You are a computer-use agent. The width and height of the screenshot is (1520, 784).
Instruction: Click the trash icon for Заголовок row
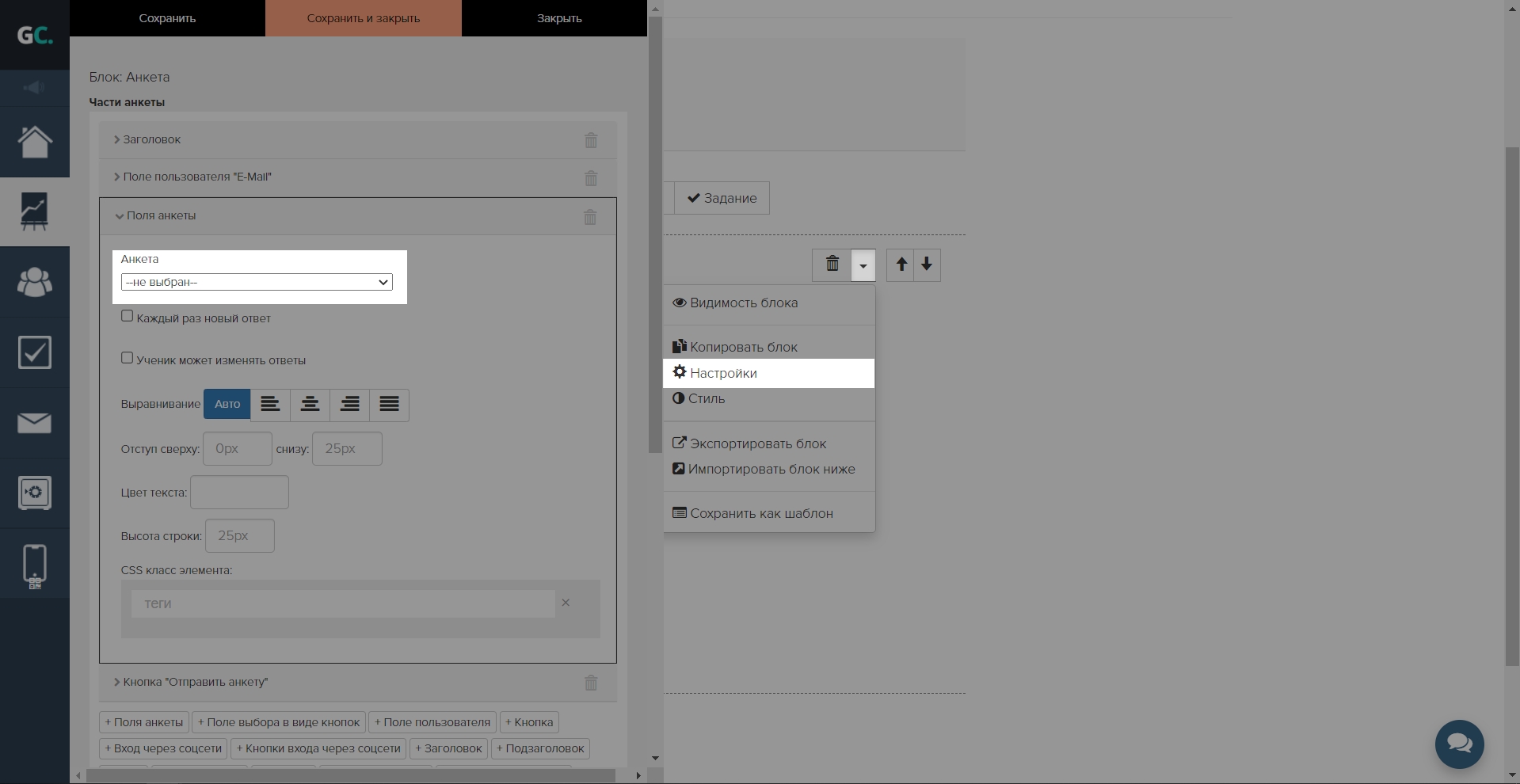click(591, 140)
